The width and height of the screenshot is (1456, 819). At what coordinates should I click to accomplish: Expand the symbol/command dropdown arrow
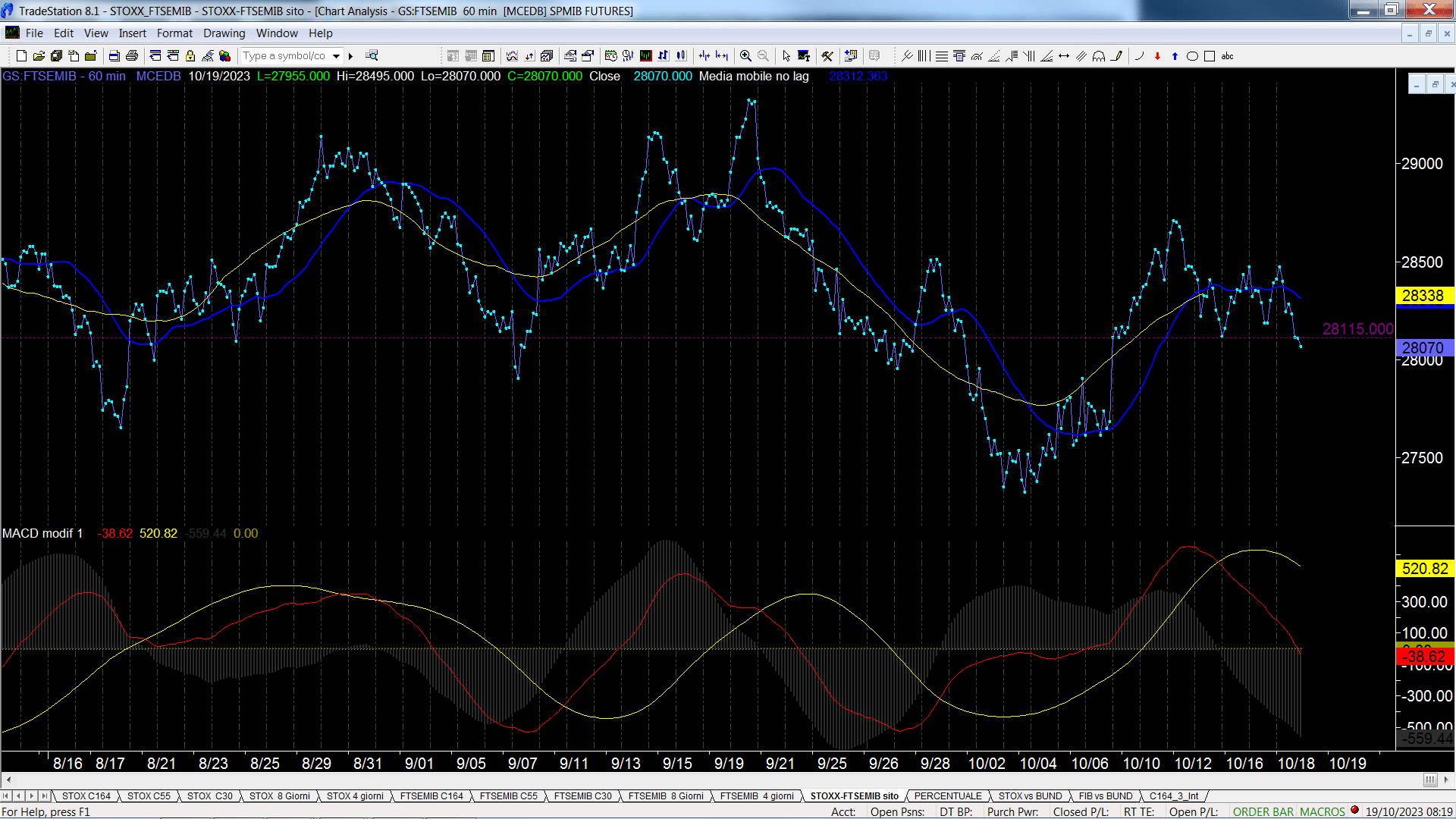point(336,56)
